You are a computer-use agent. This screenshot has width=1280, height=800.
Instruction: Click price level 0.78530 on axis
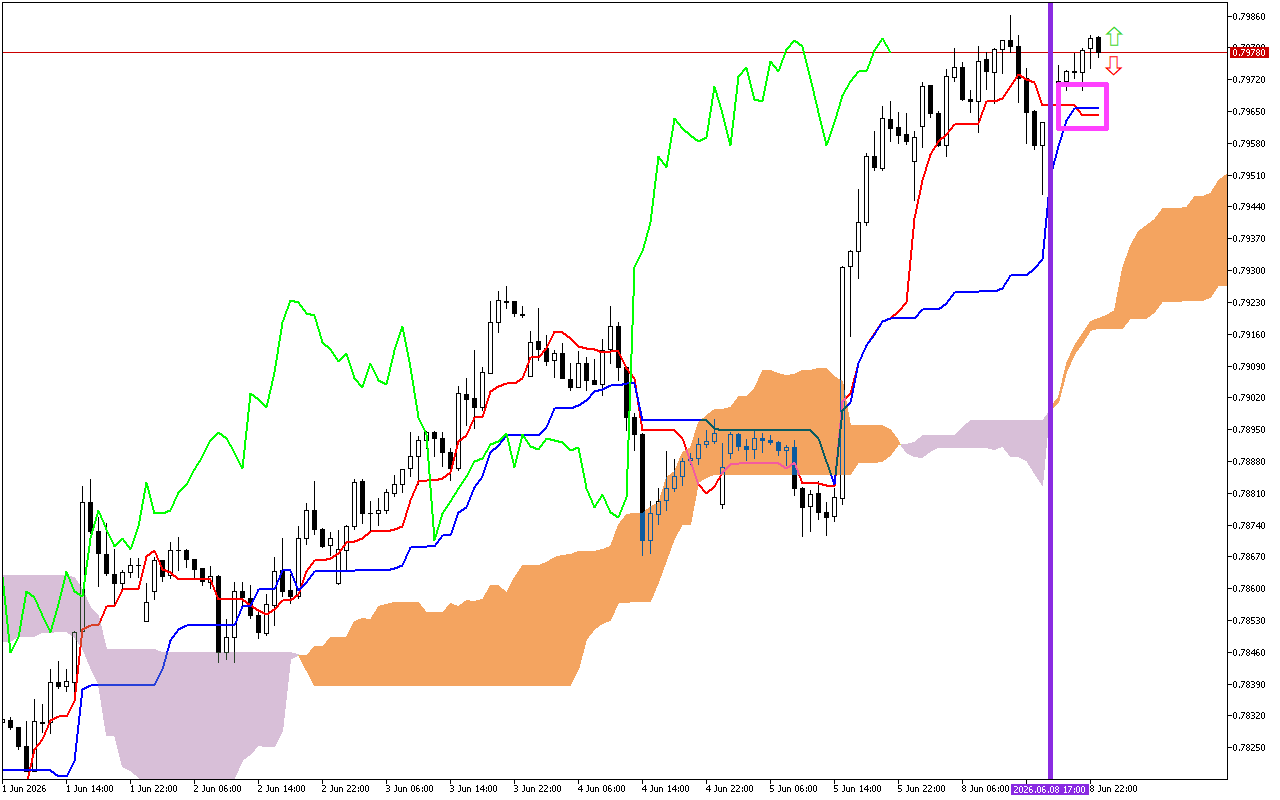coord(1249,621)
